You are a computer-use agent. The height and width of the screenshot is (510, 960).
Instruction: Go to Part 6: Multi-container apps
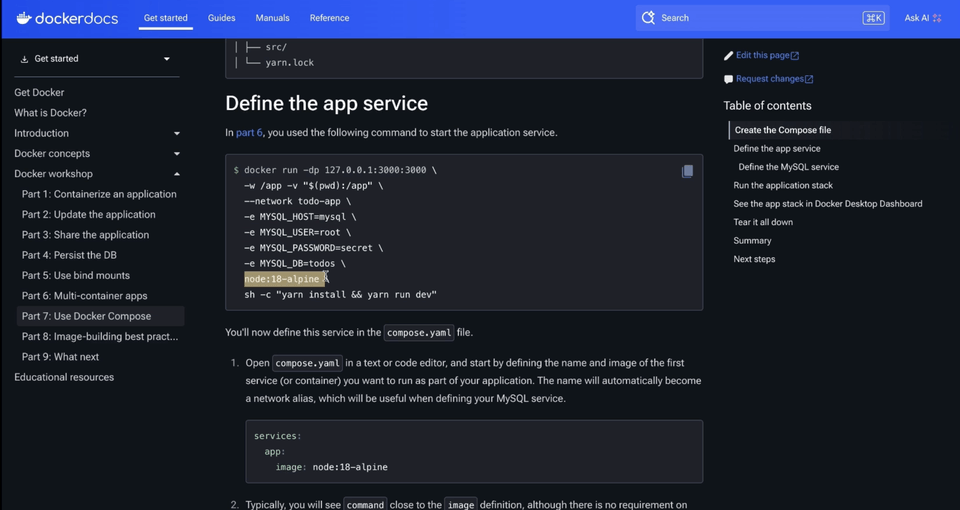coord(84,296)
